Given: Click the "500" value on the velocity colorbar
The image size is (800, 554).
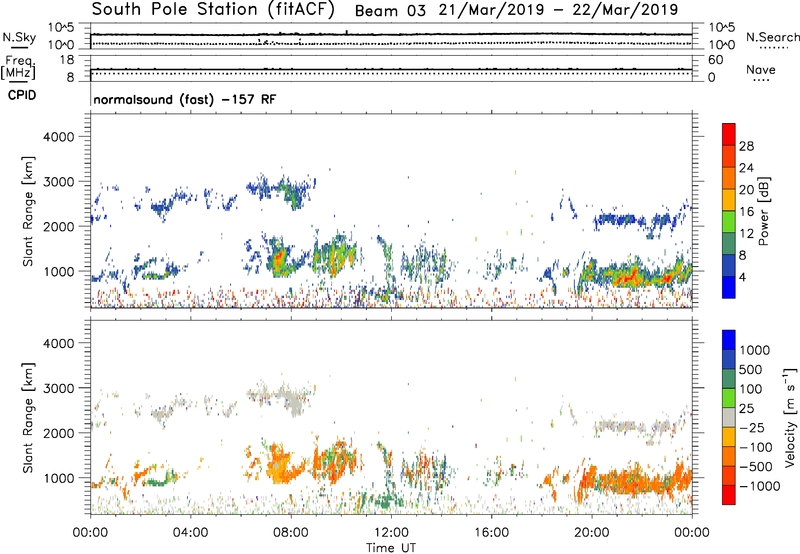Looking at the screenshot, I should pos(751,370).
